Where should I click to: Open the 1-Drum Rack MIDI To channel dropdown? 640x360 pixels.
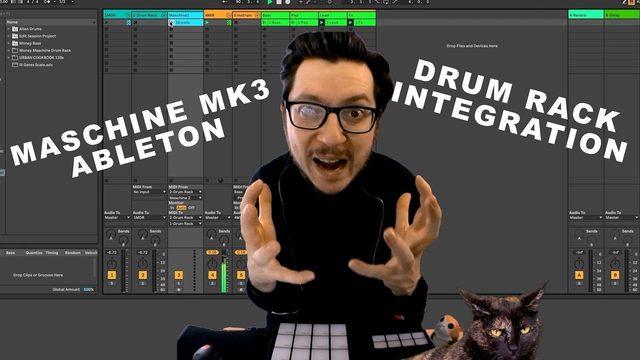click(185, 223)
